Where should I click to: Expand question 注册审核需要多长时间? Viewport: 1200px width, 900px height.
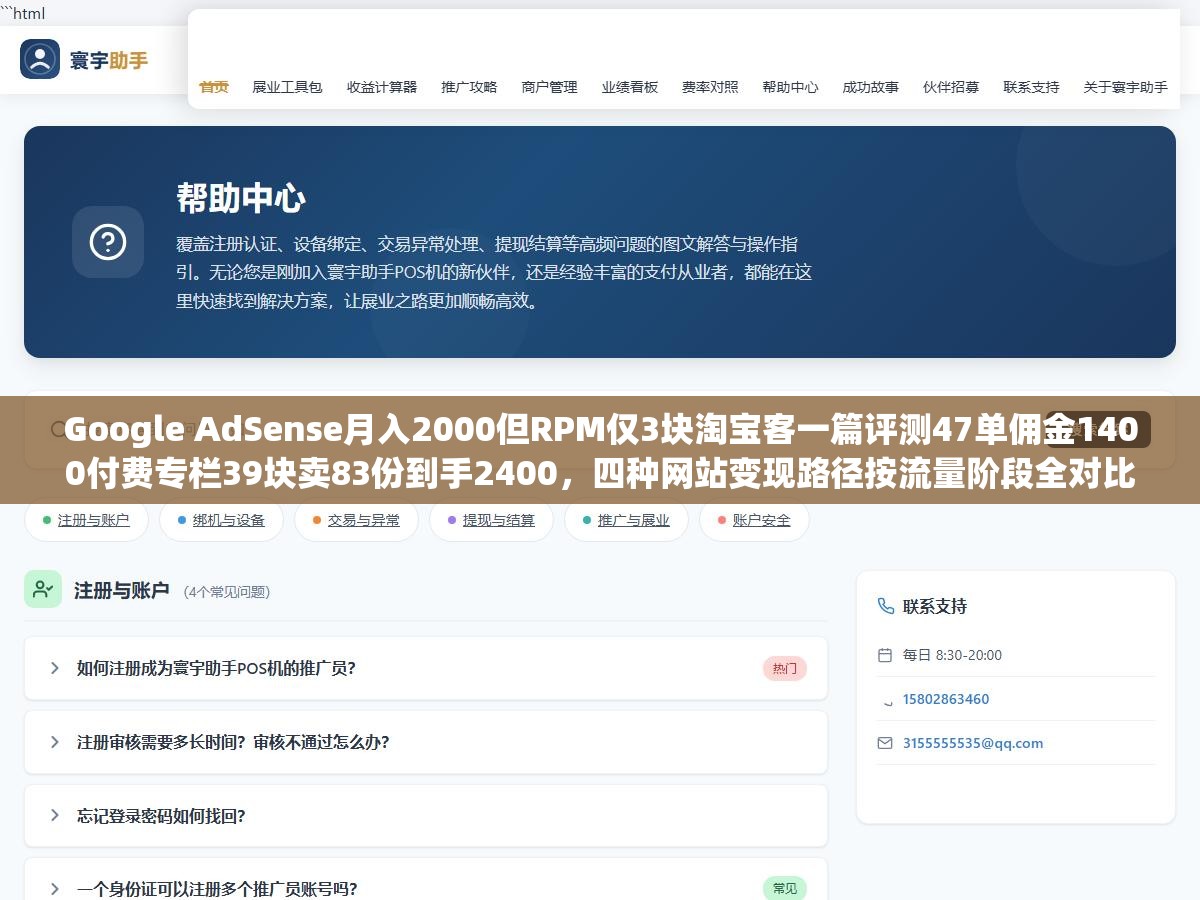[x=426, y=742]
